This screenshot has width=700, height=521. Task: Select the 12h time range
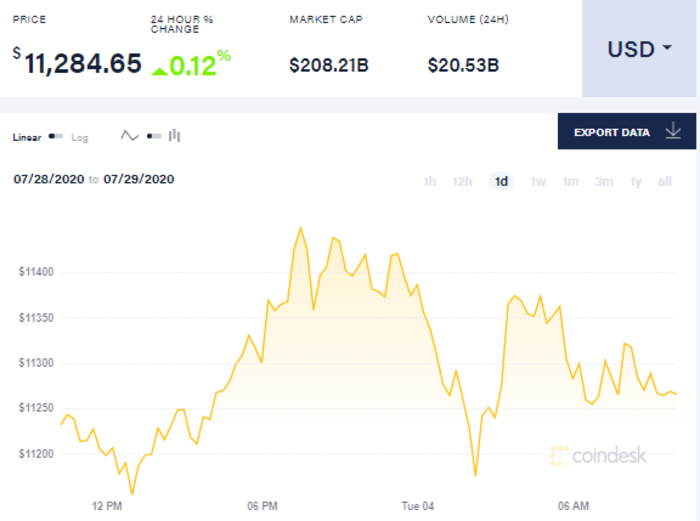462,181
